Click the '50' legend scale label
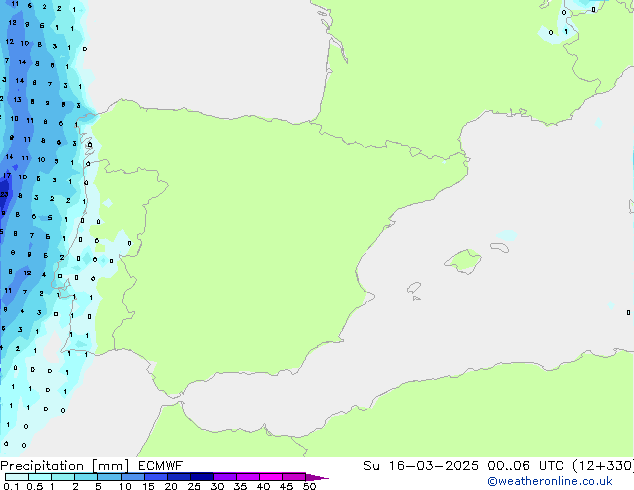This screenshot has height=490, width=634. click(x=309, y=486)
